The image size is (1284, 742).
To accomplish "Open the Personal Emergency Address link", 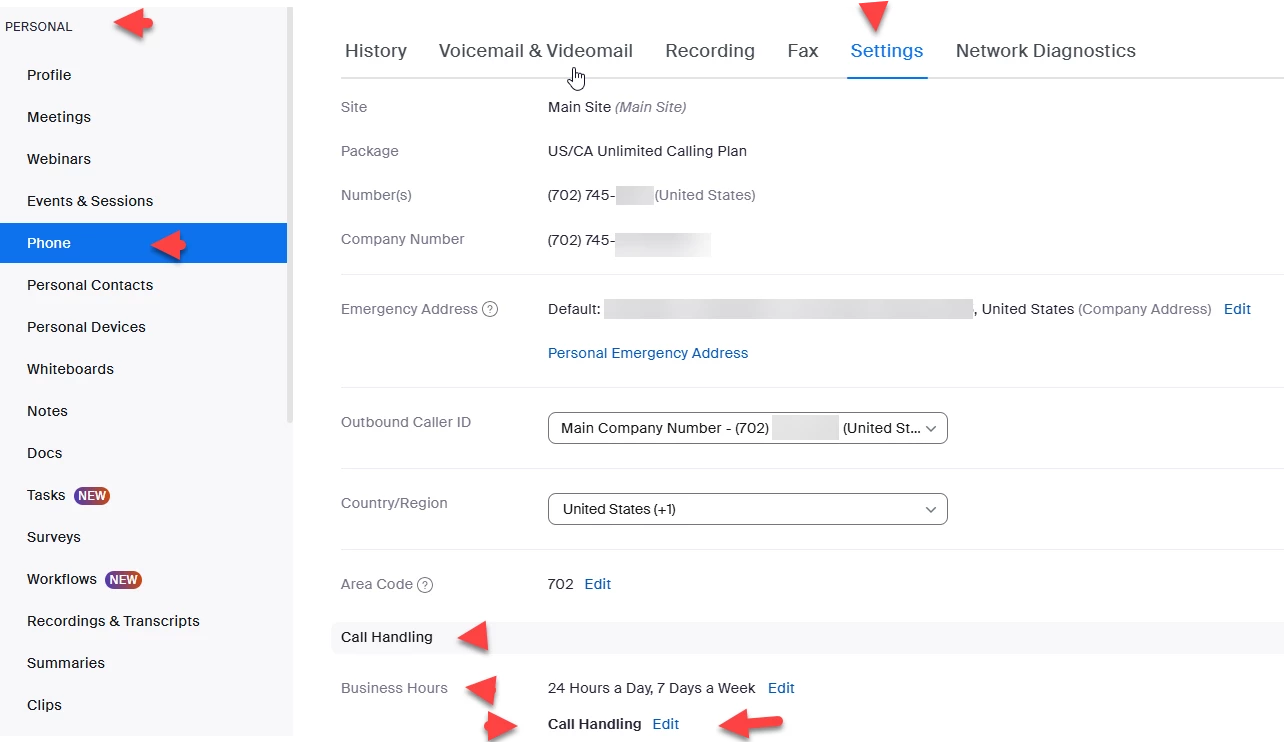I will 648,353.
